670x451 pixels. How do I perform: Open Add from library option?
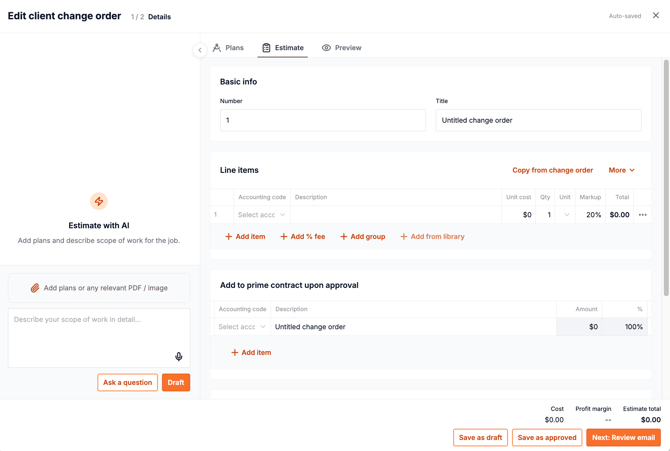click(x=432, y=237)
